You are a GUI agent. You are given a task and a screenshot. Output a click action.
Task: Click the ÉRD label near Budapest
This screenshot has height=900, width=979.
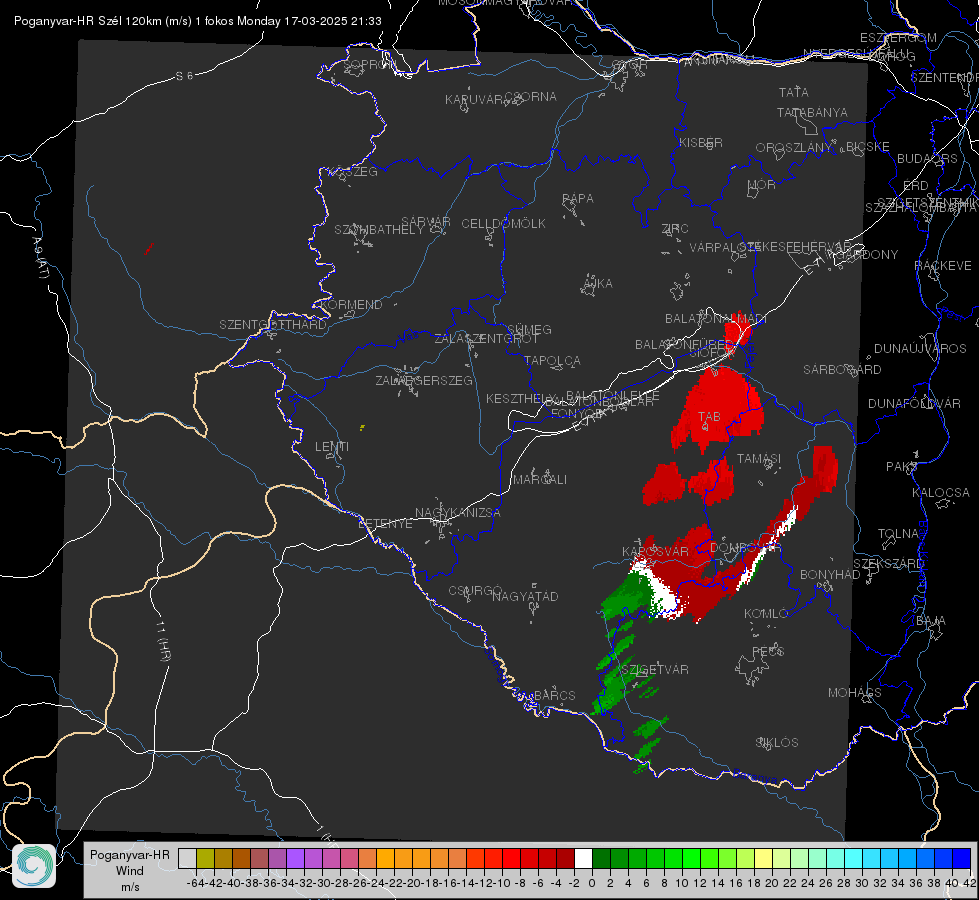pos(916,186)
